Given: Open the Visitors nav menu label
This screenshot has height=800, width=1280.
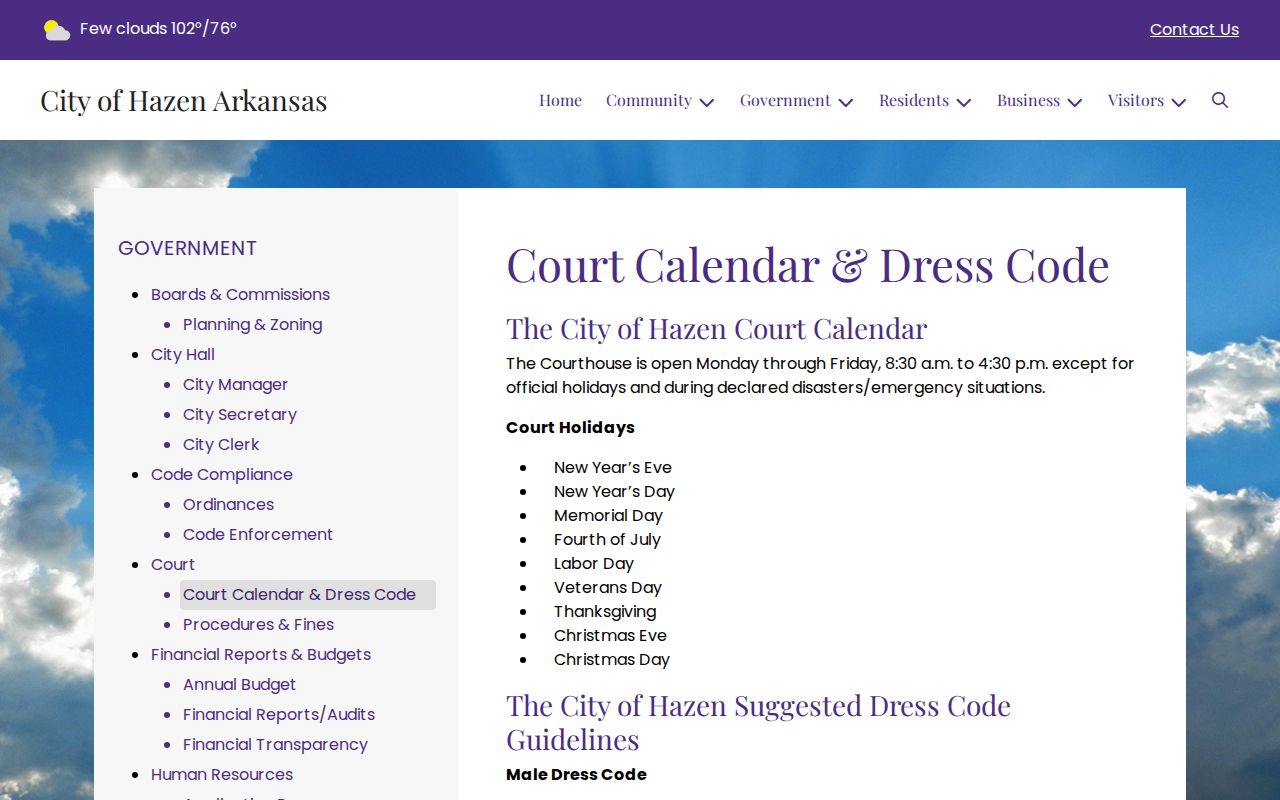Looking at the screenshot, I should pyautogui.click(x=1136, y=100).
